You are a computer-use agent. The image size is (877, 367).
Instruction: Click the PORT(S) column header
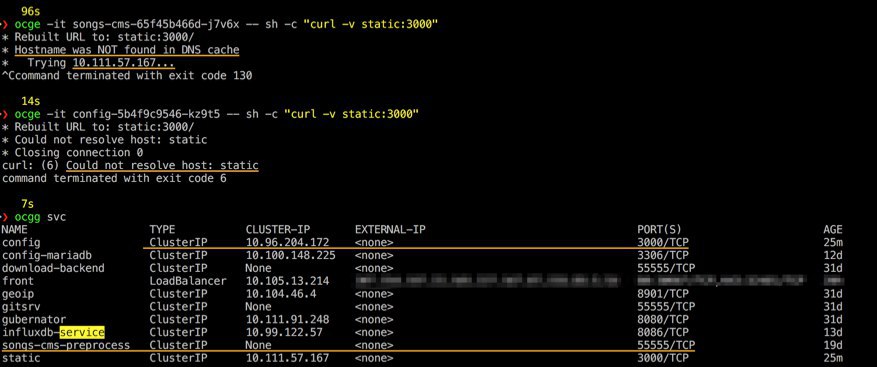(659, 229)
